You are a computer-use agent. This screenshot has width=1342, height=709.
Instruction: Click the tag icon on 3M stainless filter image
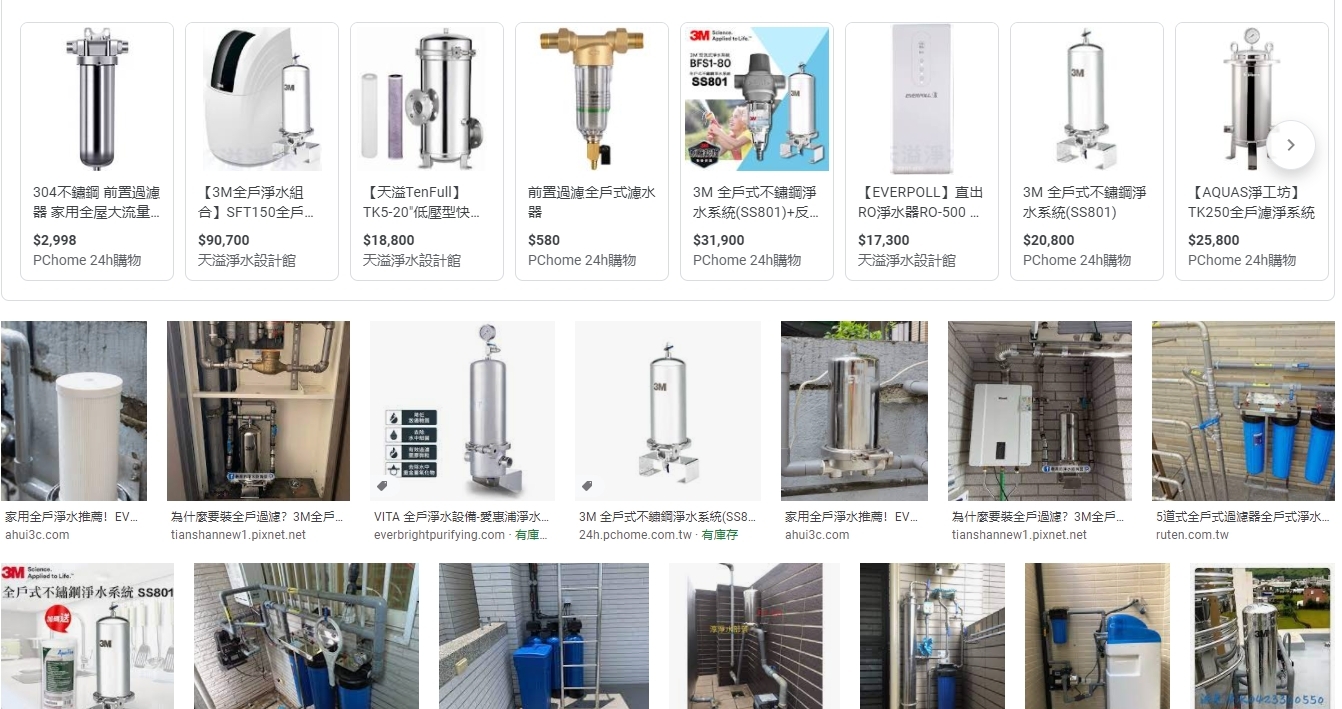tap(587, 486)
